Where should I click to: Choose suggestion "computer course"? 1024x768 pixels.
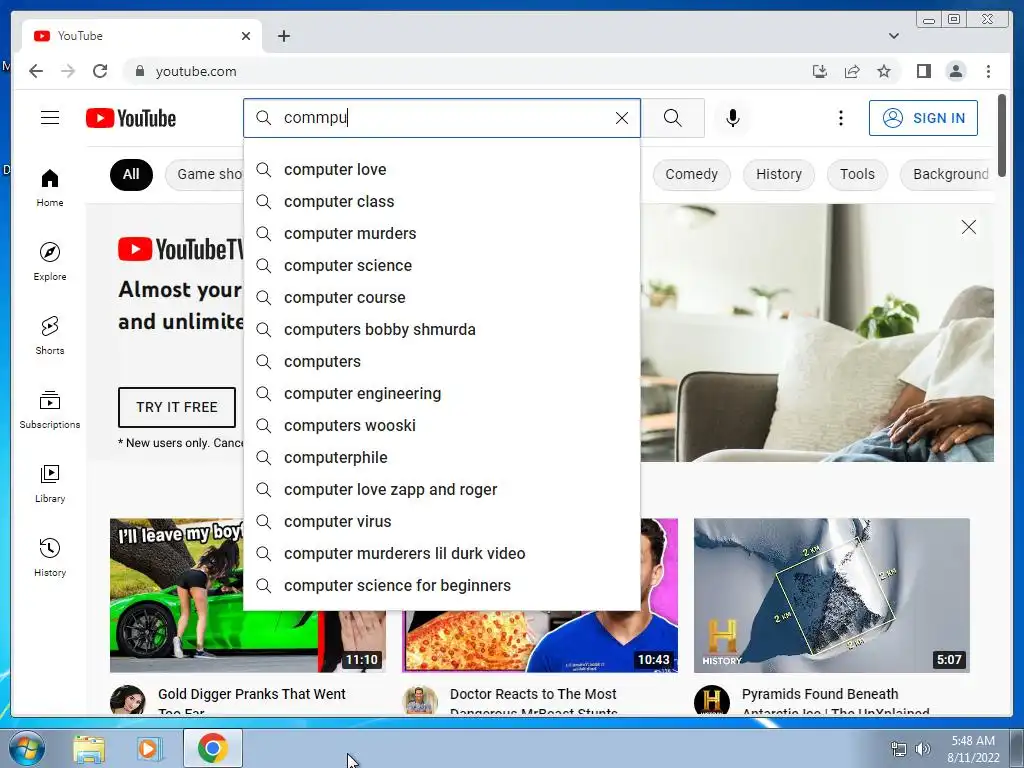[441, 297]
